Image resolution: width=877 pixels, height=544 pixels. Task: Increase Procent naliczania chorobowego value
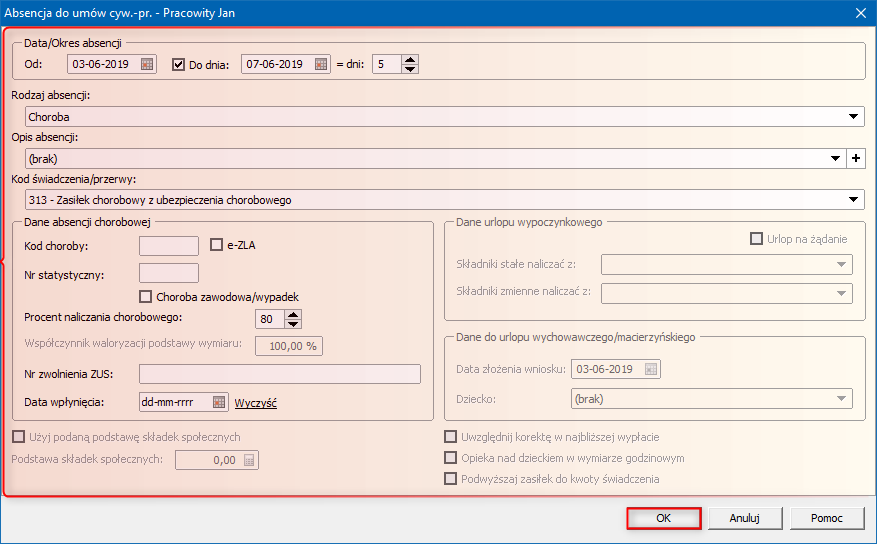point(293,314)
